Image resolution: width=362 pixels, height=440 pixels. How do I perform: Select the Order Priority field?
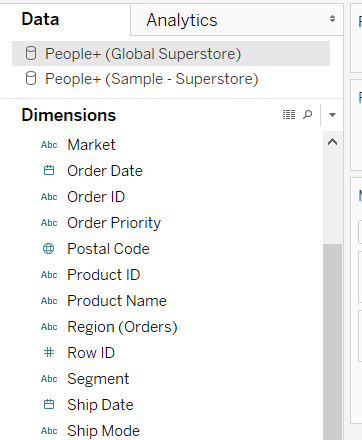click(x=114, y=223)
